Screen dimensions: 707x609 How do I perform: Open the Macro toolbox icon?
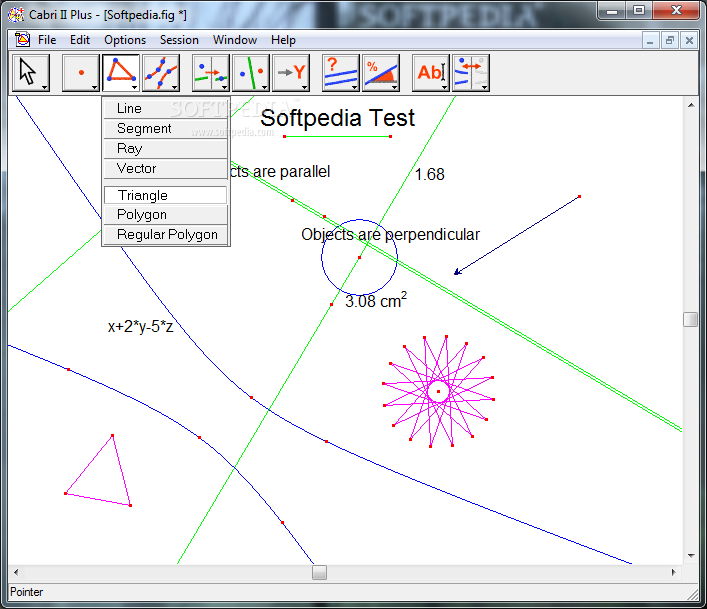pos(291,72)
